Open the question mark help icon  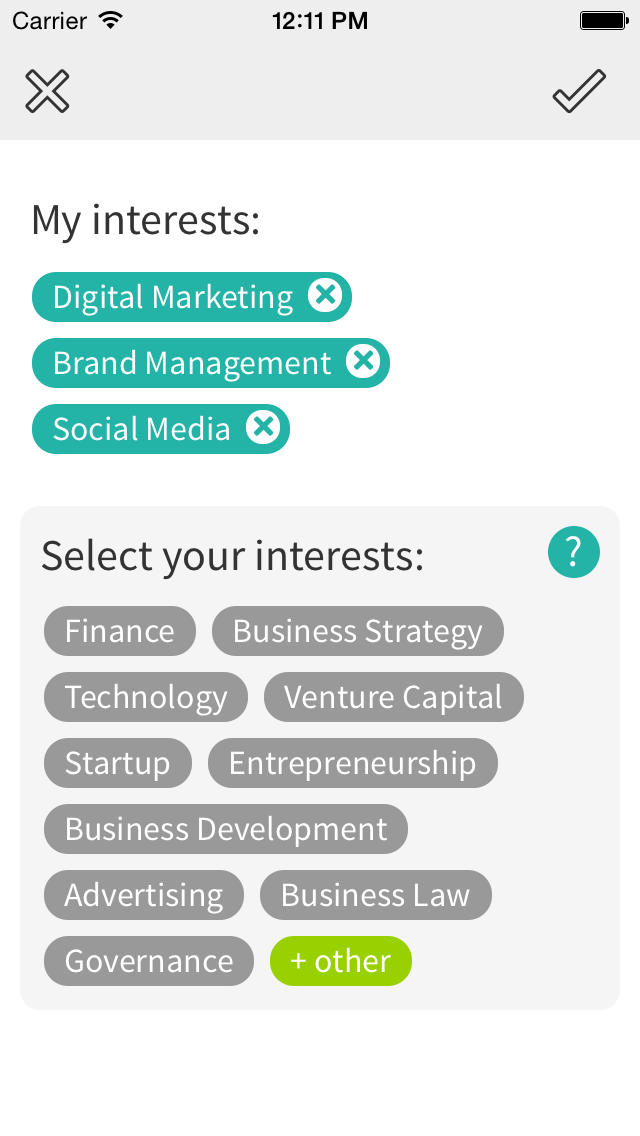(x=573, y=553)
